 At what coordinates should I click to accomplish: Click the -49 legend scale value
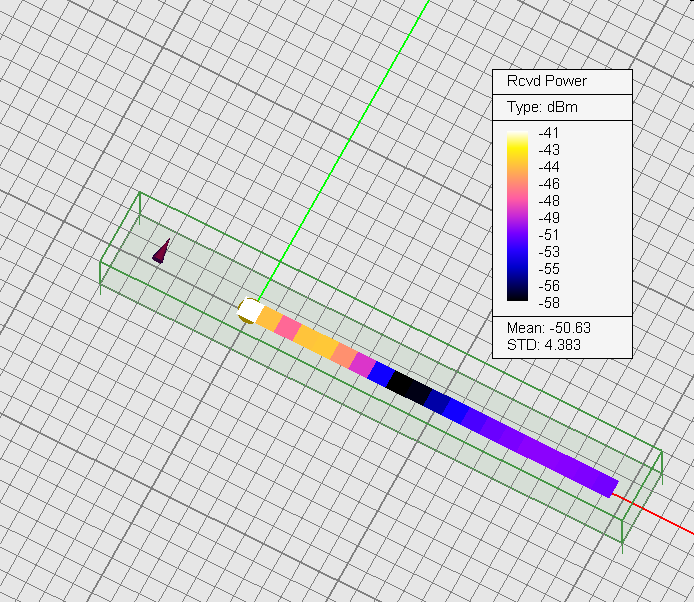(x=549, y=218)
